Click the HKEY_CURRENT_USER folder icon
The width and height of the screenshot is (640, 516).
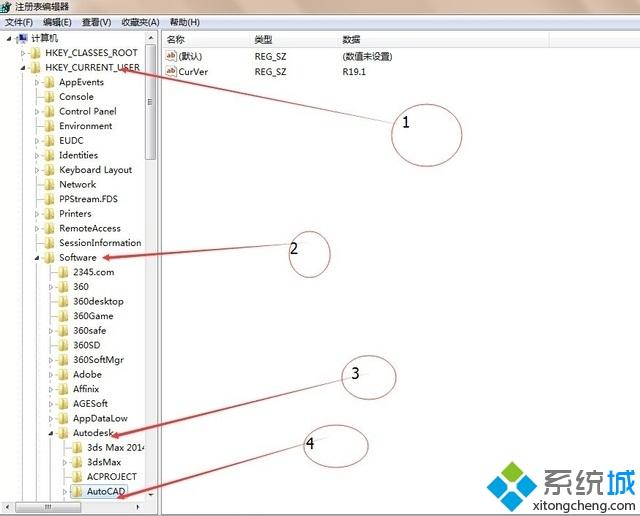tap(36, 68)
